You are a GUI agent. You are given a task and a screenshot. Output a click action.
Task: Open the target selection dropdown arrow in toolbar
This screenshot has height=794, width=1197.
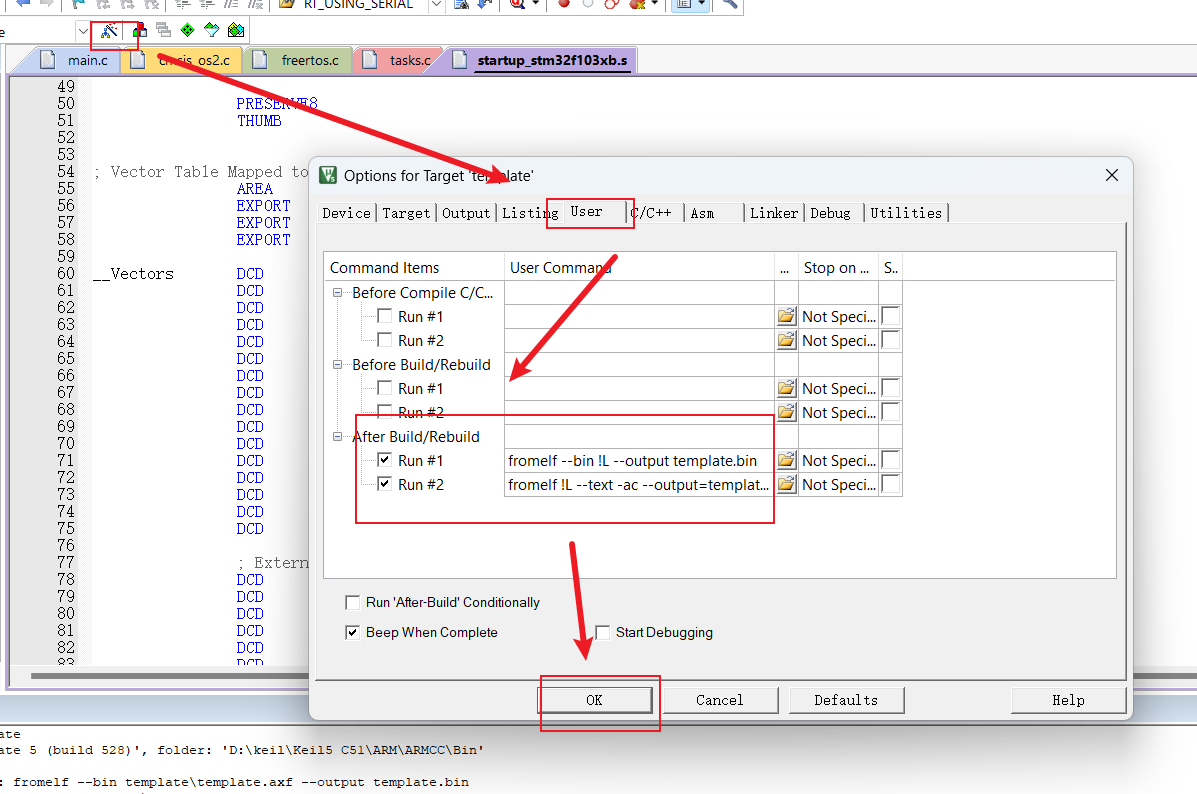[82, 31]
